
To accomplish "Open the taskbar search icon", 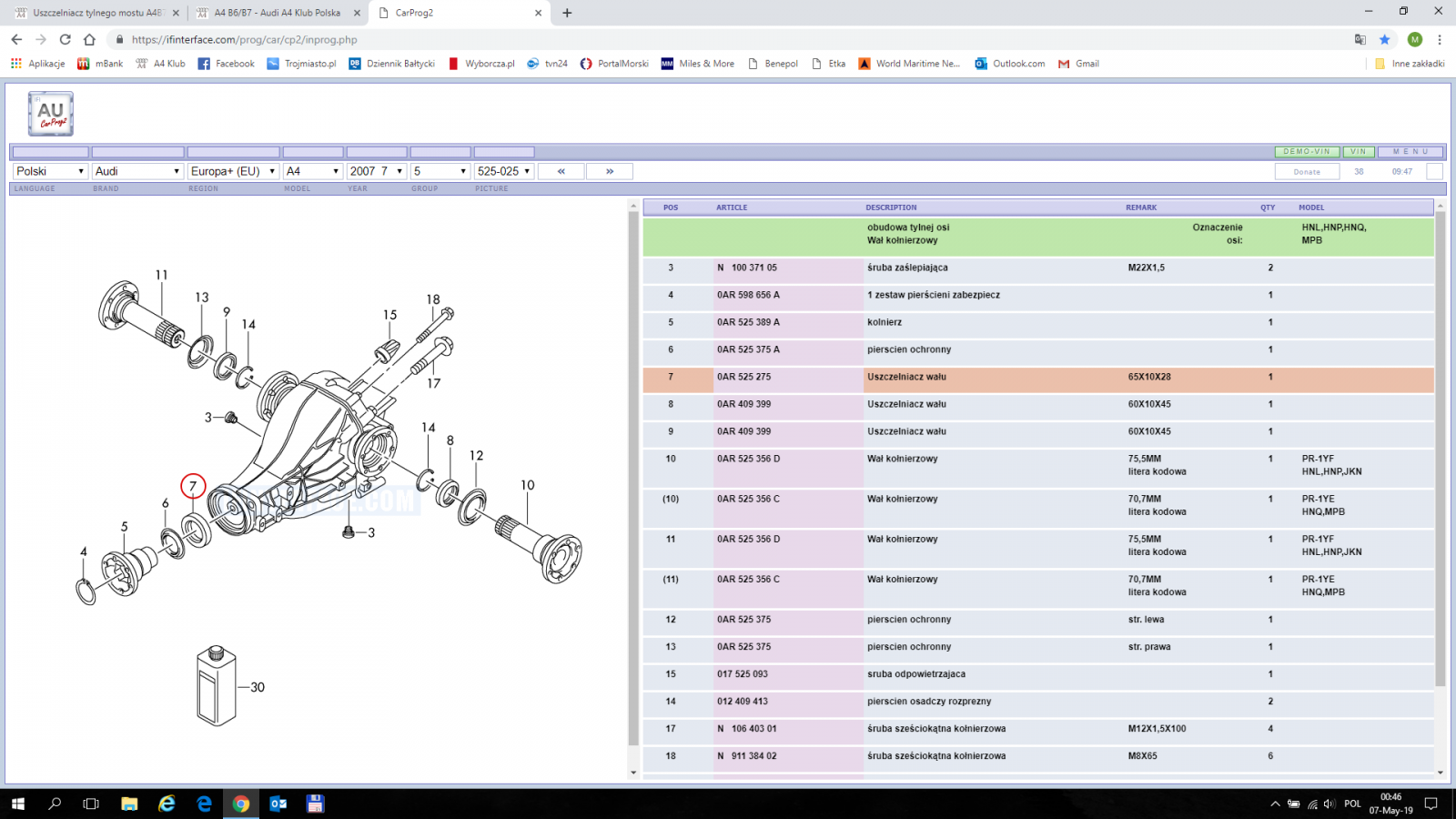I will [55, 804].
